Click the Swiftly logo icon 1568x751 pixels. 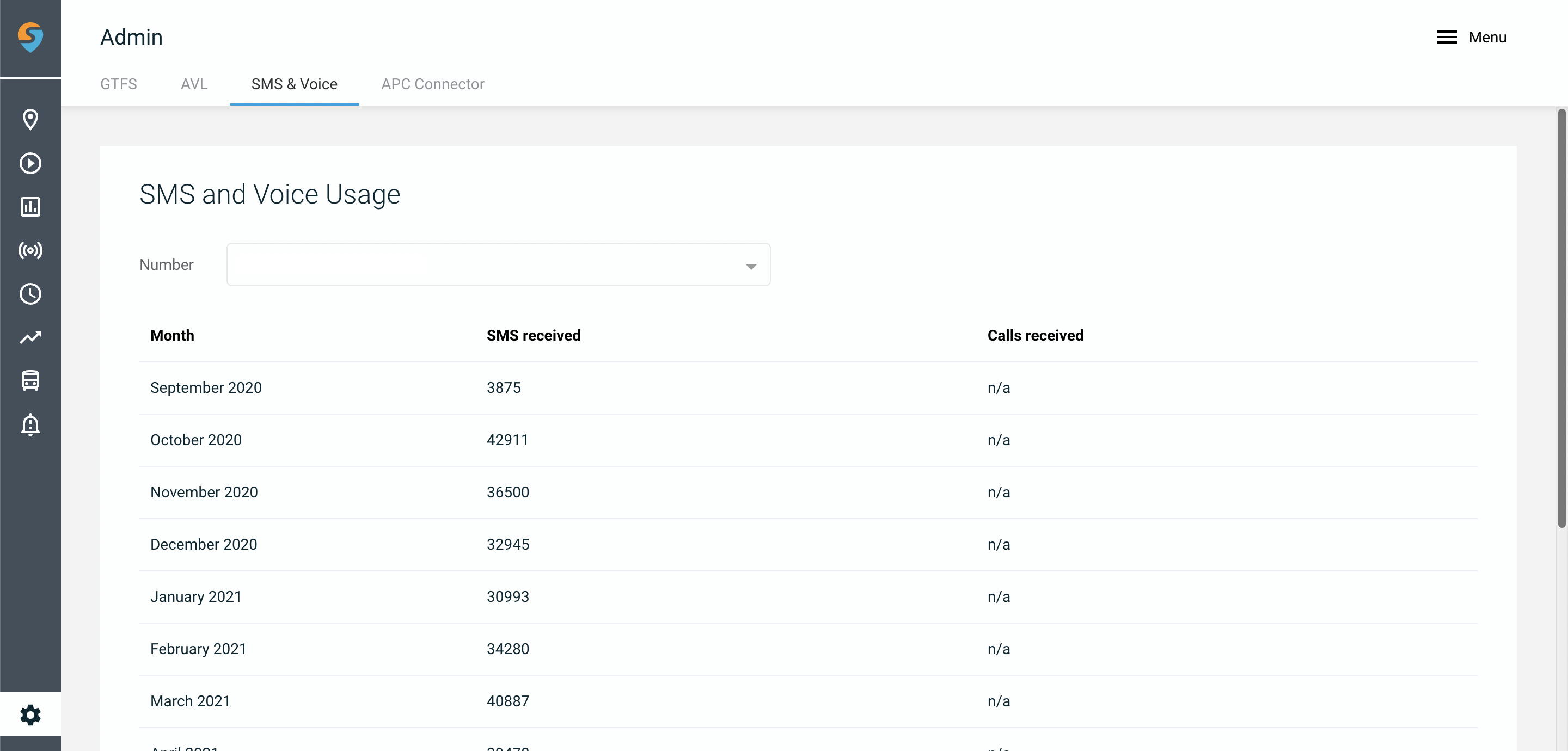(x=30, y=37)
